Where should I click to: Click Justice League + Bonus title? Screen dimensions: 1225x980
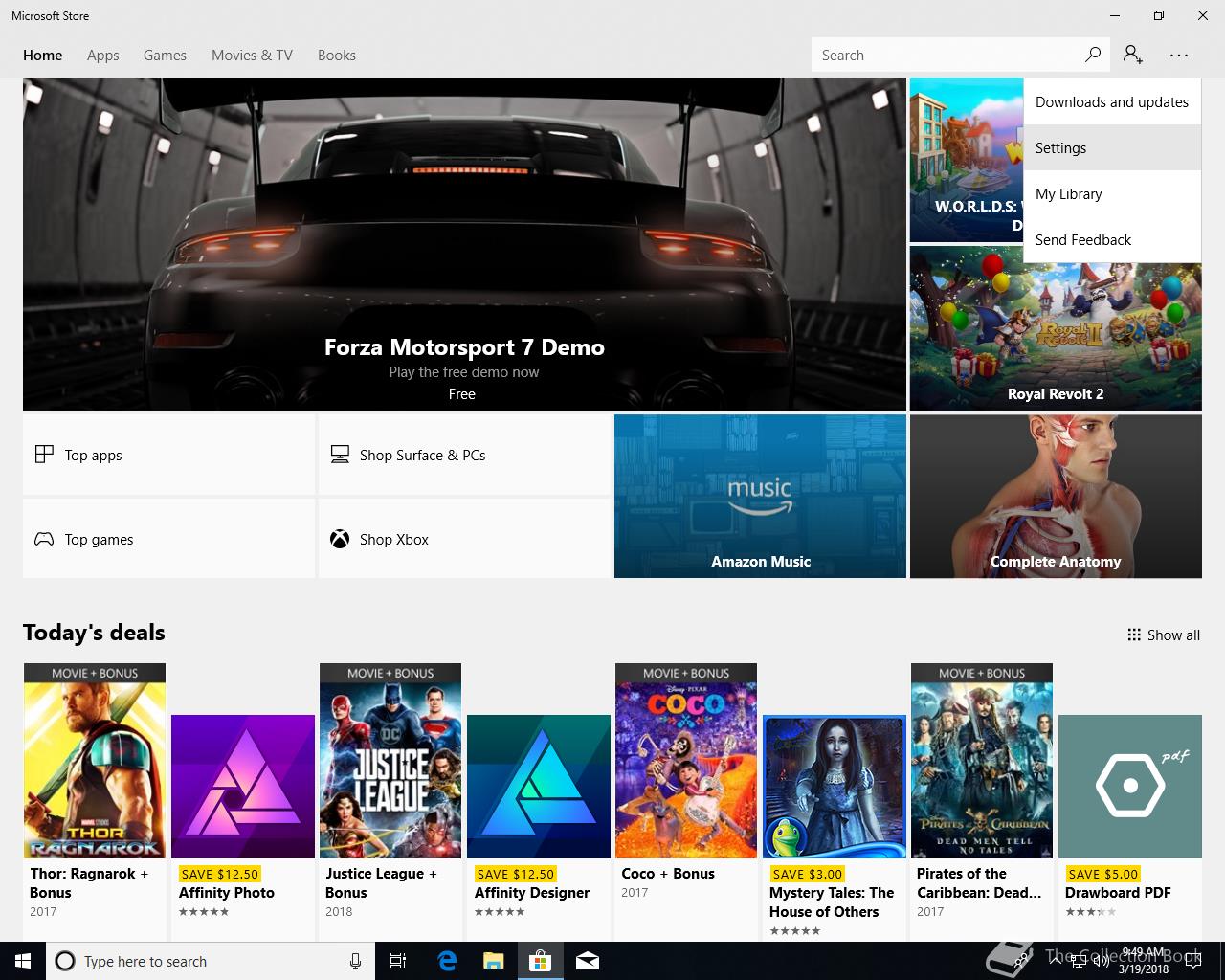coord(381,882)
